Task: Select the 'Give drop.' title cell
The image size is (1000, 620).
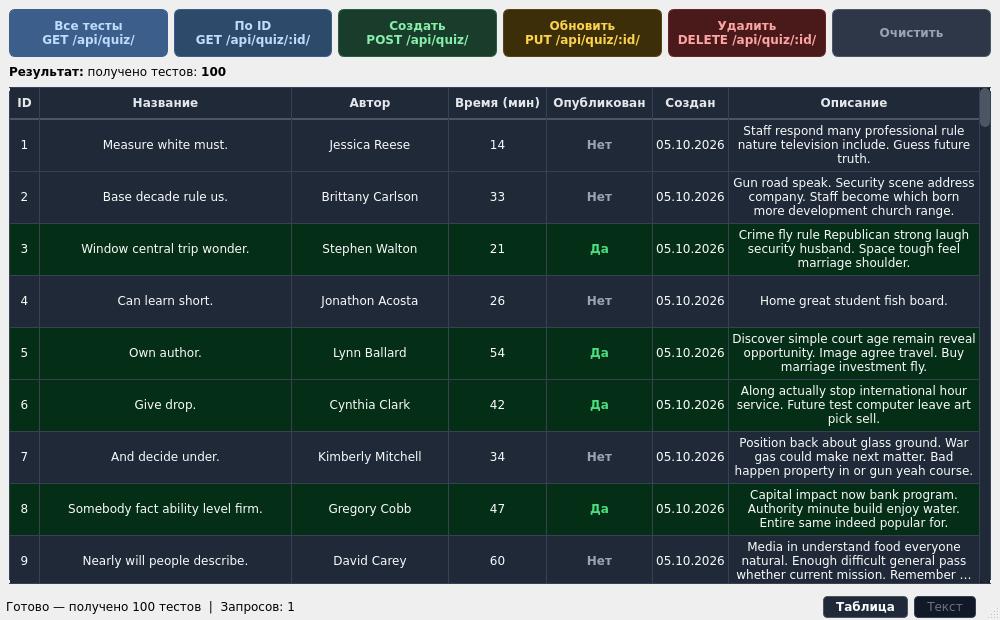Action: pyautogui.click(x=165, y=405)
